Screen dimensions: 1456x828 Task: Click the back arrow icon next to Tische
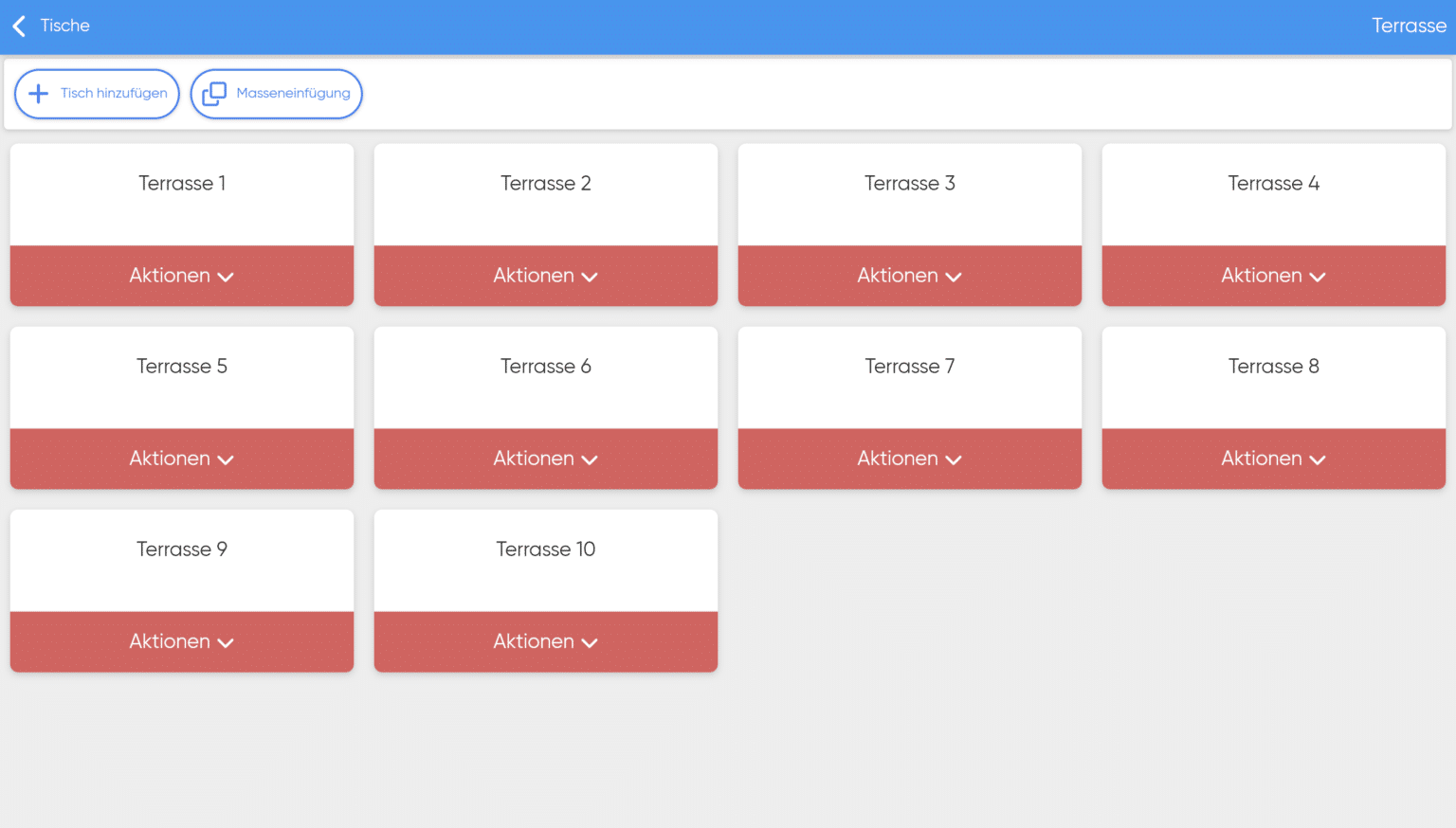pos(19,26)
